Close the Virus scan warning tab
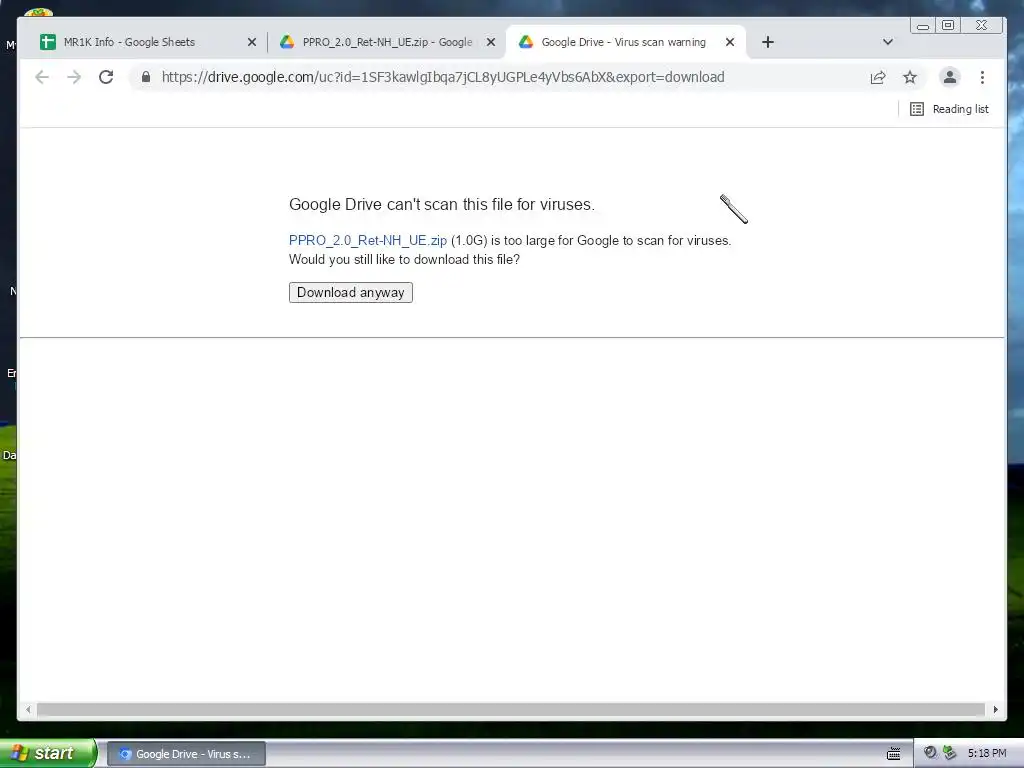The image size is (1024, 768). (730, 42)
